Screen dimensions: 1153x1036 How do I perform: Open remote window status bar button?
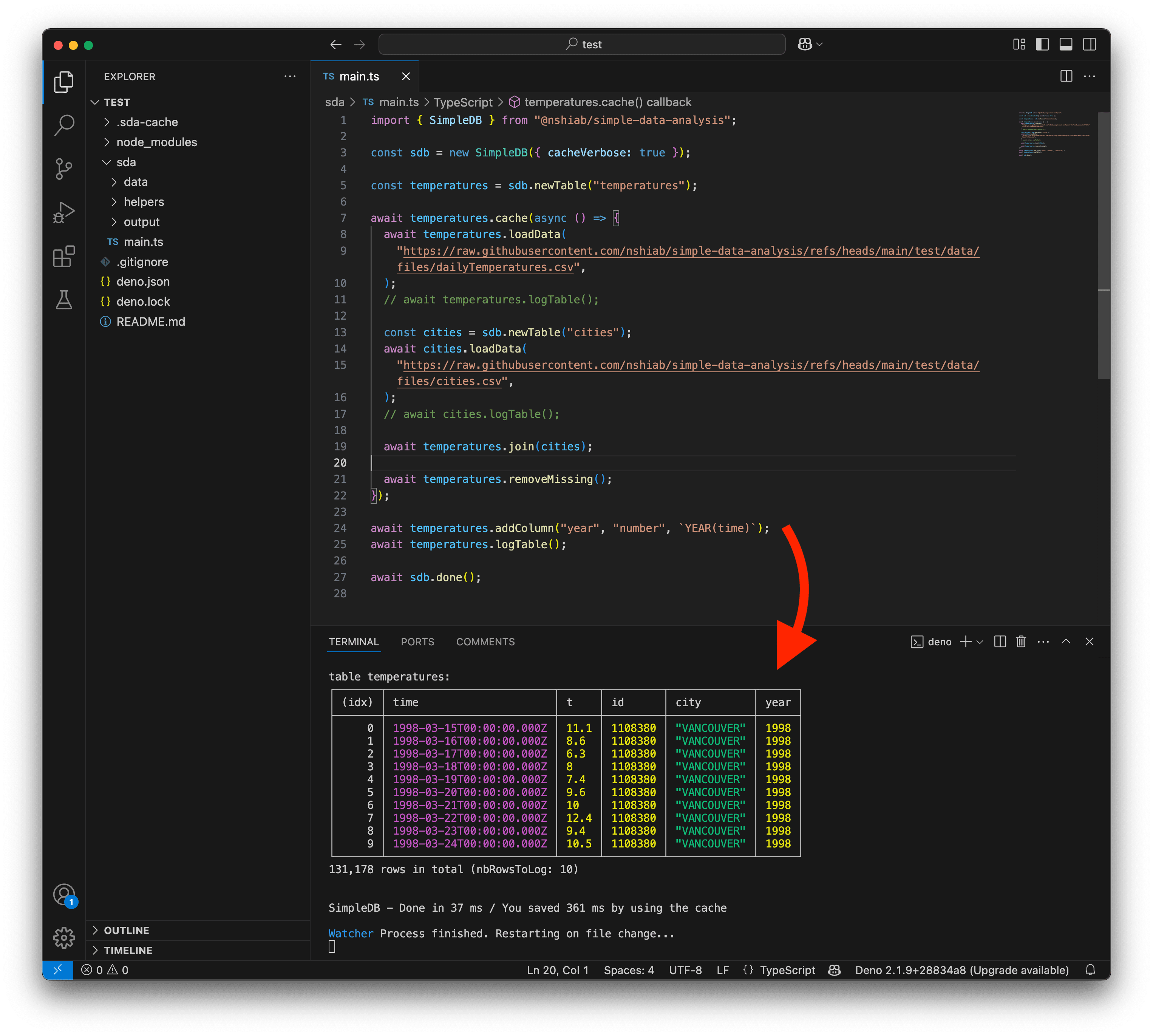58,970
